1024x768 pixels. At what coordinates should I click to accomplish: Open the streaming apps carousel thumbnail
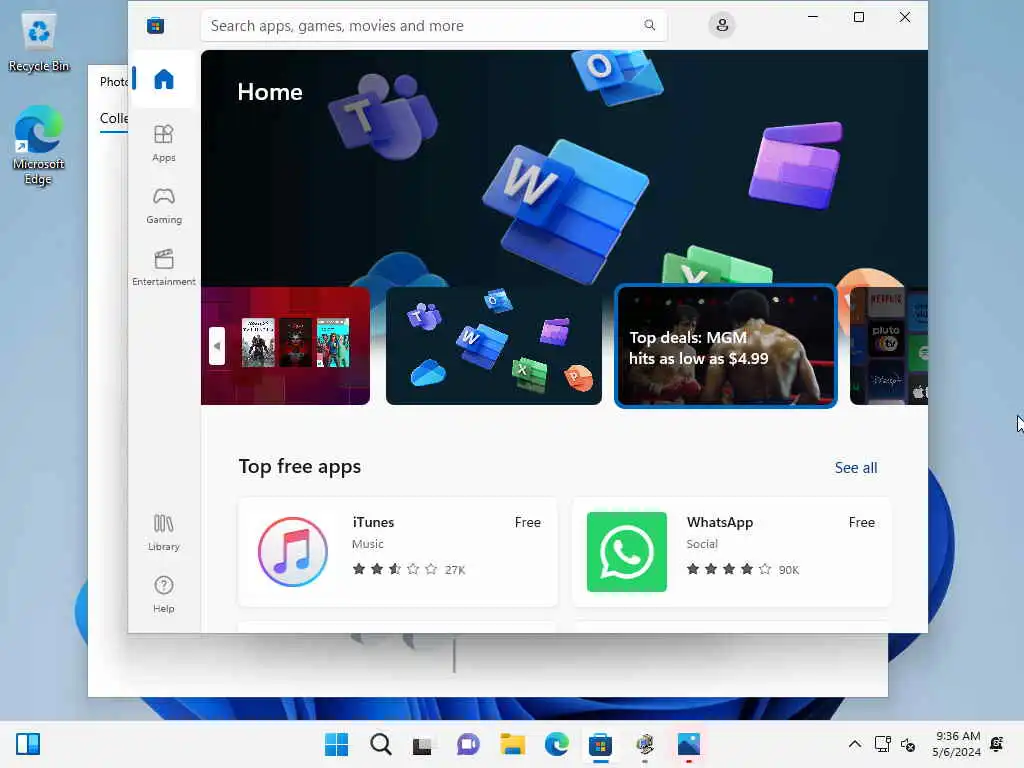point(889,345)
